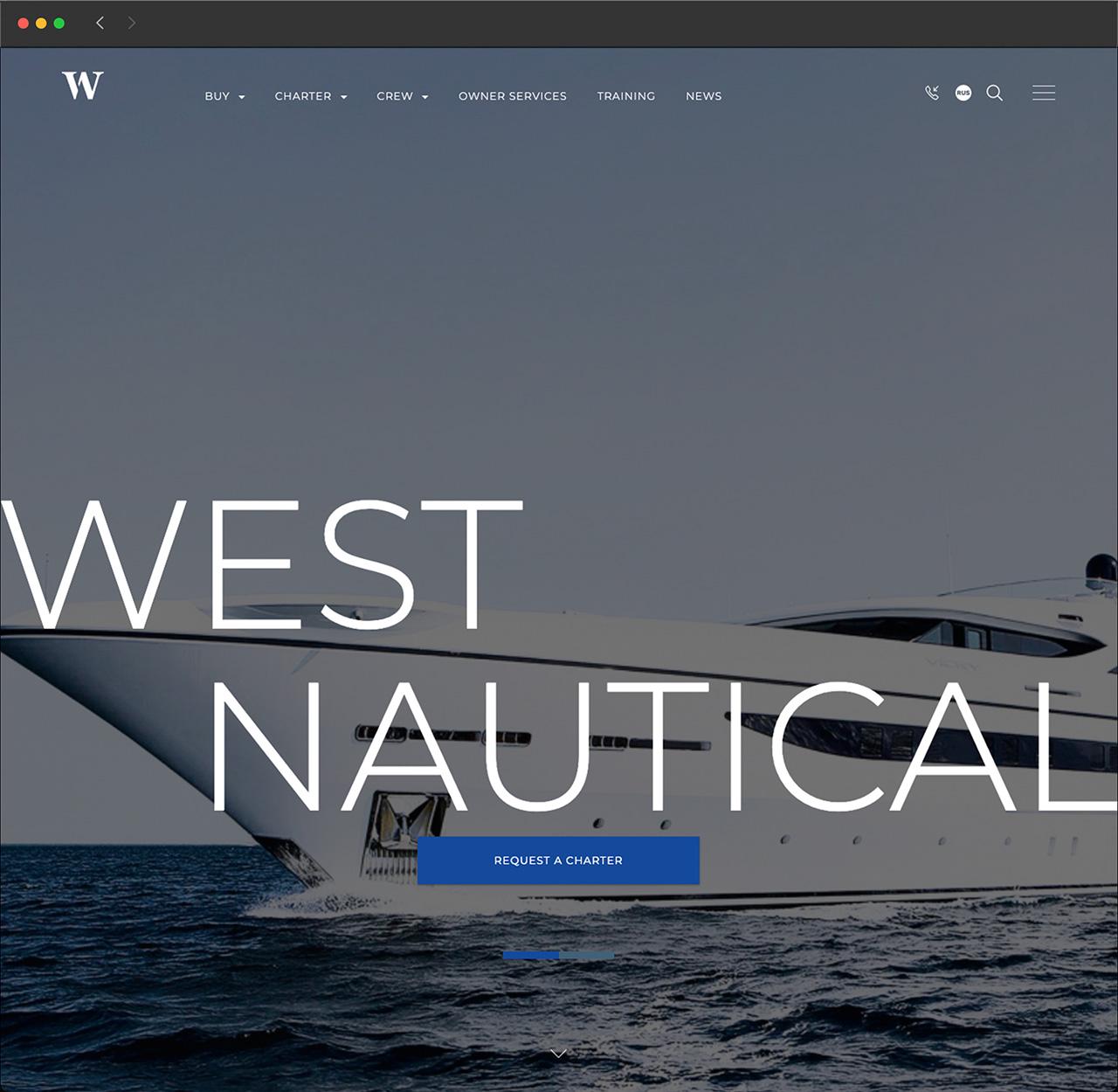The height and width of the screenshot is (1092, 1118).
Task: Click the scroll-down chevron at page bottom
Action: tap(559, 1054)
